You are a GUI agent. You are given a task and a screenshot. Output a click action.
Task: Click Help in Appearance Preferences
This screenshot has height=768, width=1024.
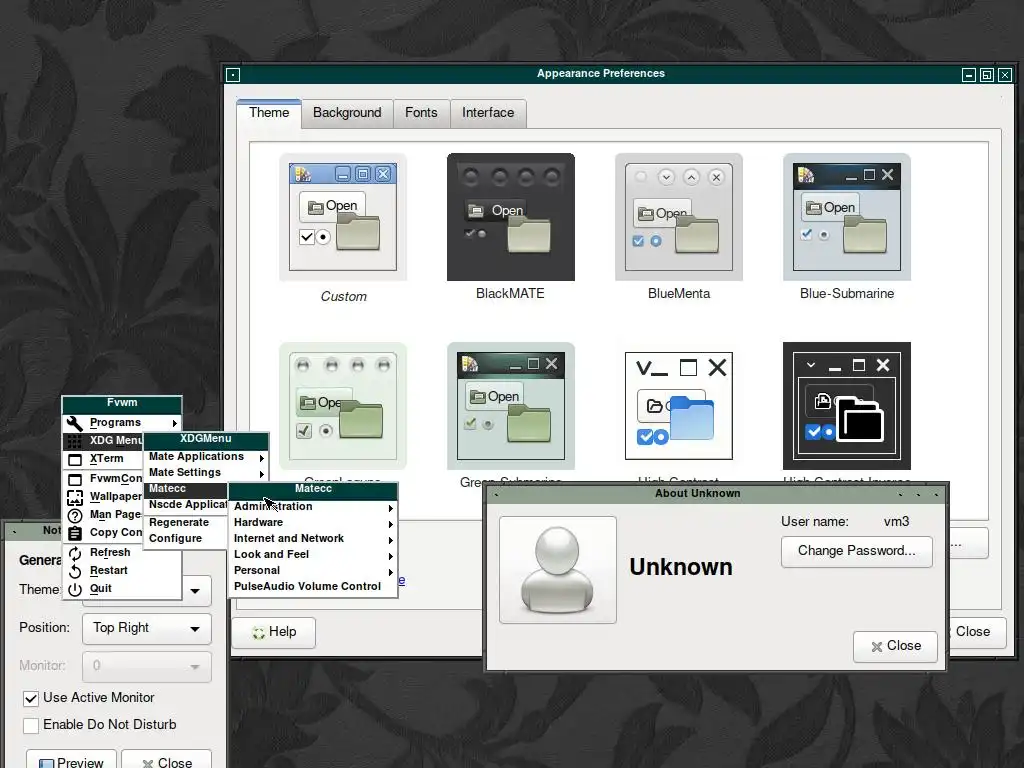pyautogui.click(x=274, y=632)
